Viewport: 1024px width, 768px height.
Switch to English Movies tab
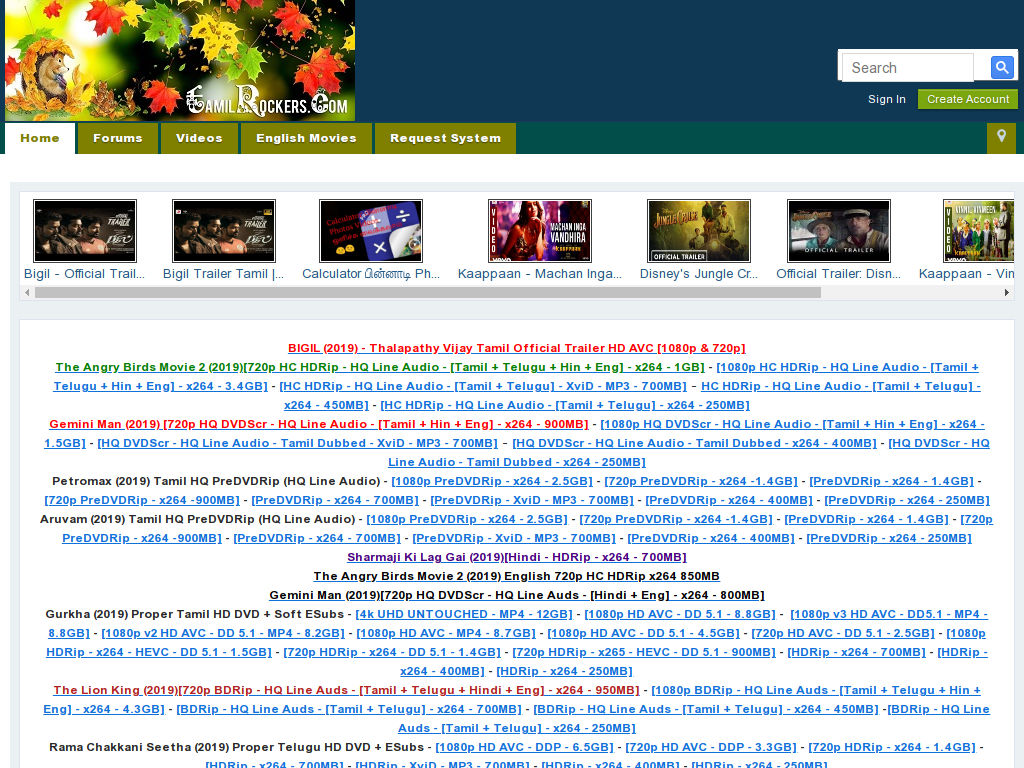(306, 138)
